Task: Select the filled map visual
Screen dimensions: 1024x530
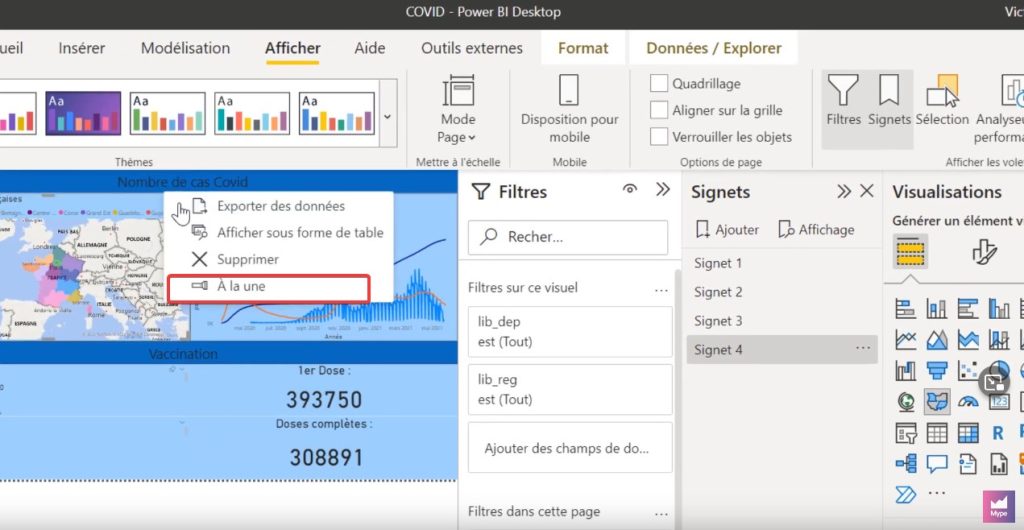Action: click(x=937, y=401)
